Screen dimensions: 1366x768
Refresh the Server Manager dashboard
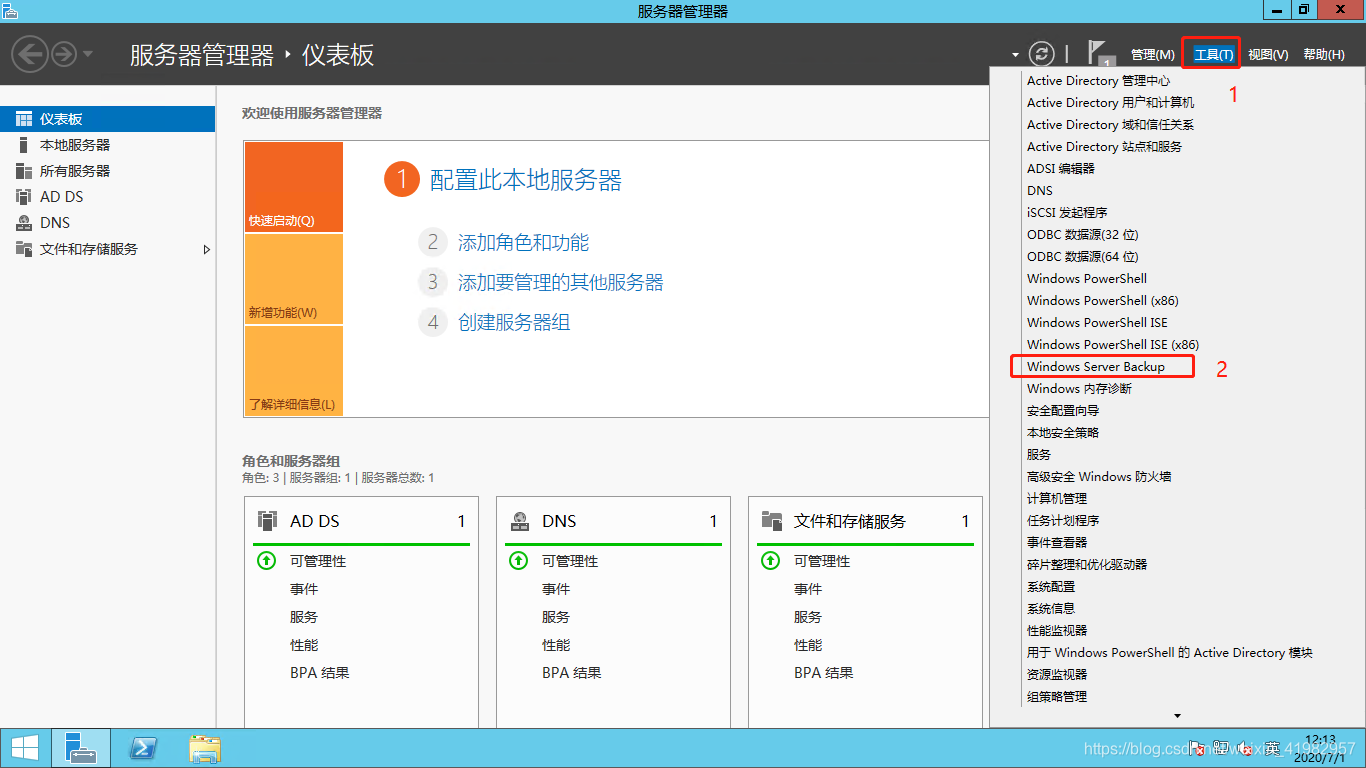[1042, 54]
